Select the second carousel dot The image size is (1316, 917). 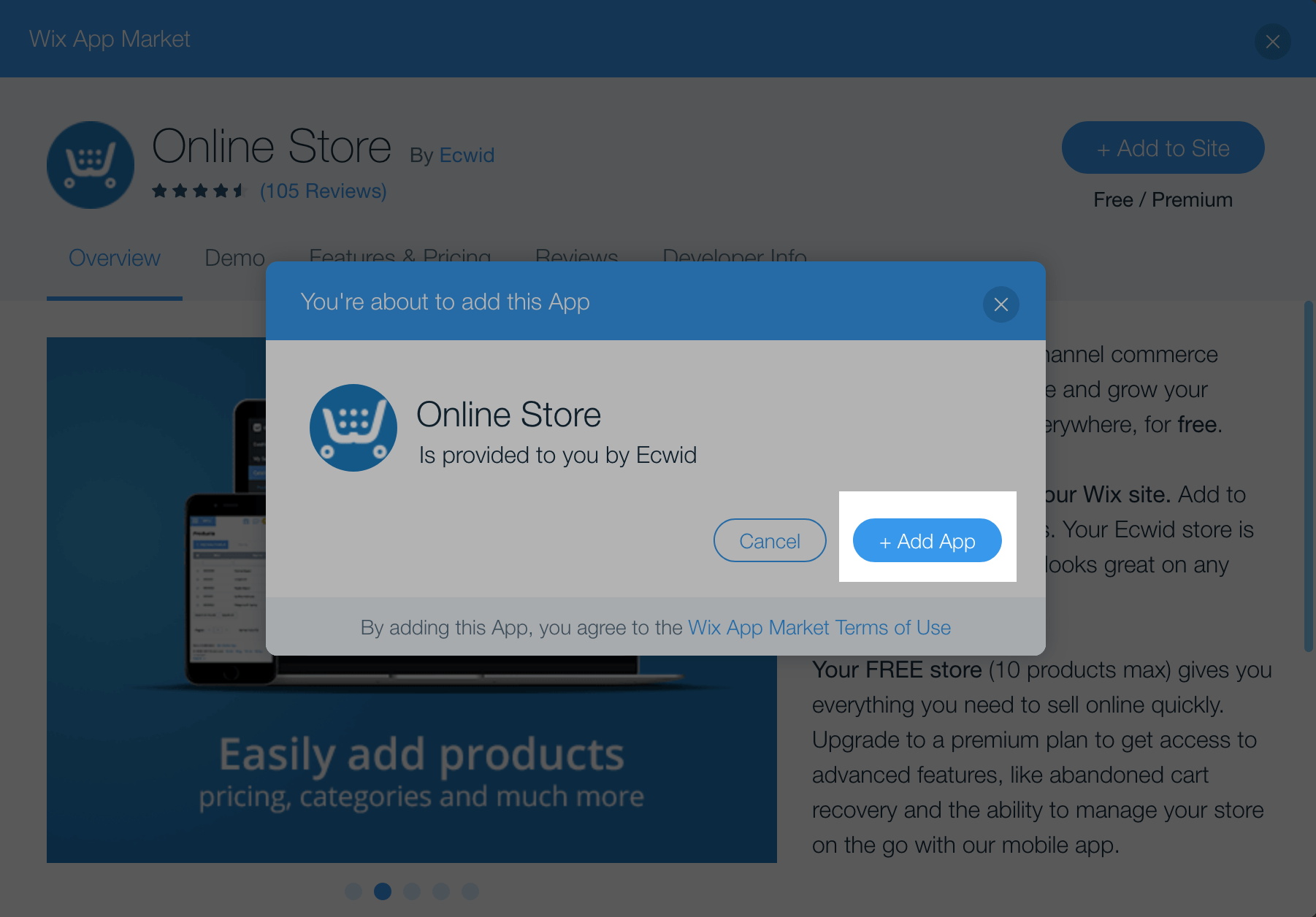383,891
